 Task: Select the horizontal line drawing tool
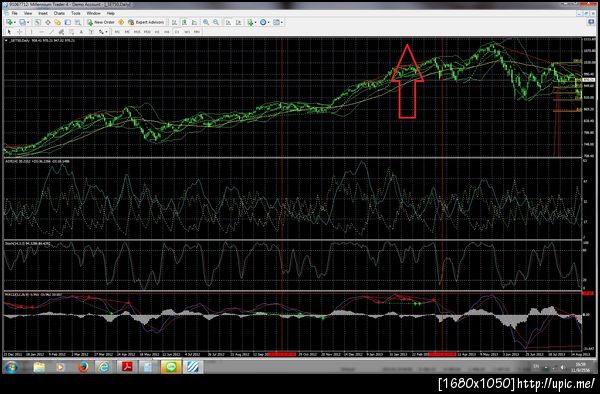pos(42,32)
